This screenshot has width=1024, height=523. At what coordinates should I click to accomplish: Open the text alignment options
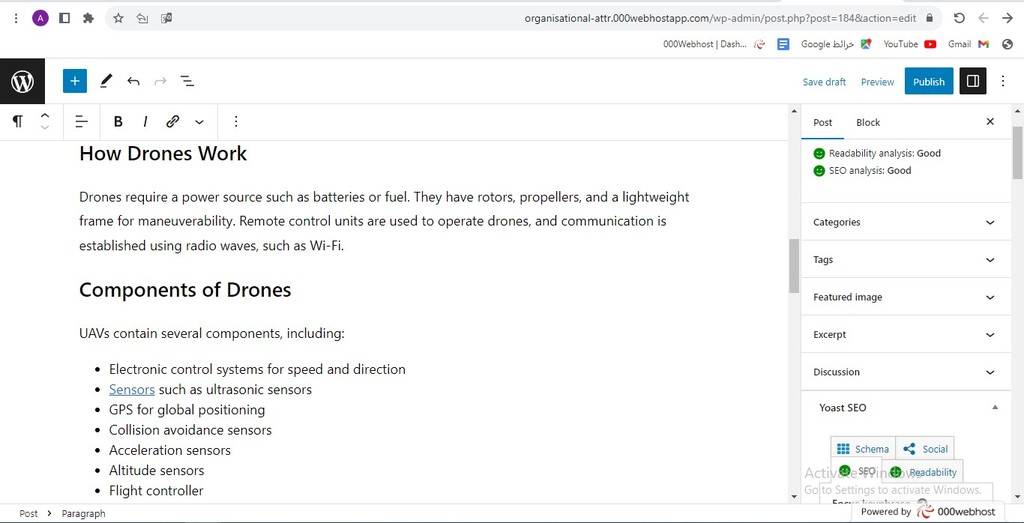click(82, 121)
